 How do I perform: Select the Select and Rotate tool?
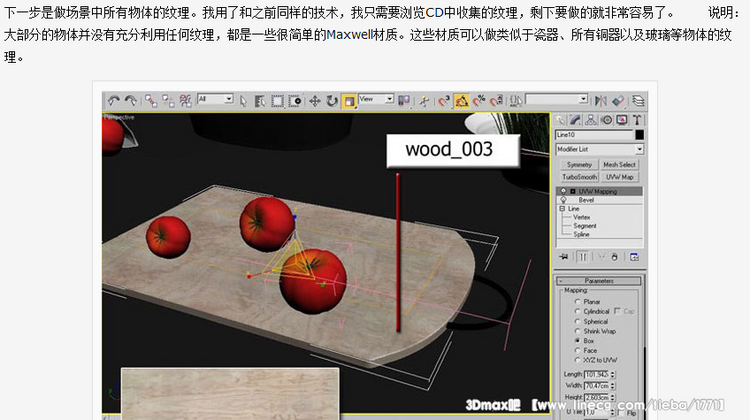[x=332, y=101]
